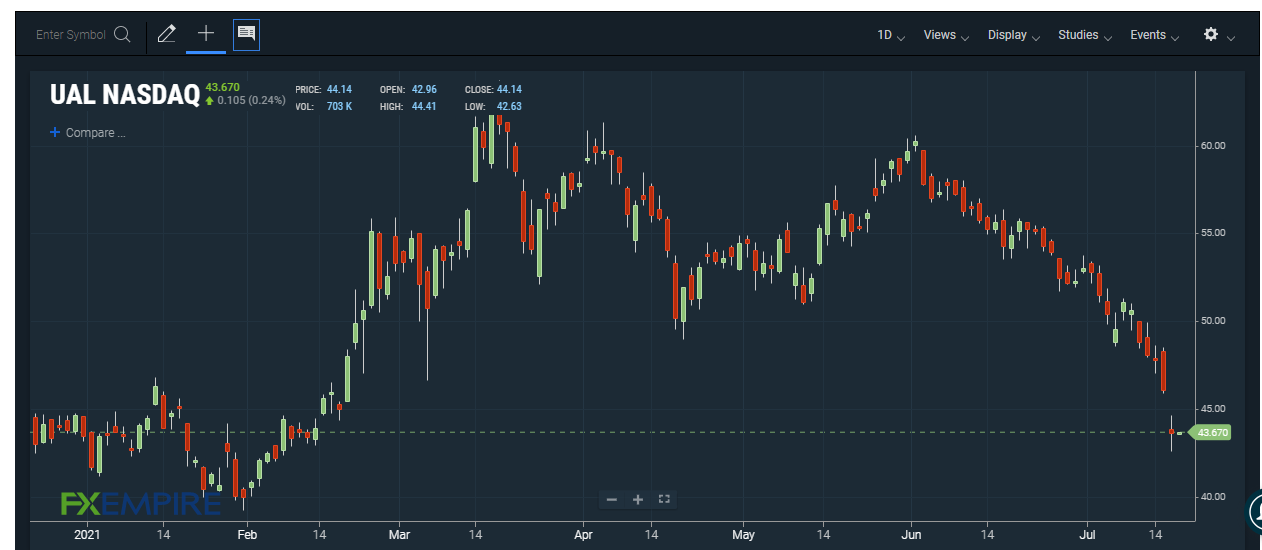Click the 2021 date axis label
This screenshot has height=550, width=1262.
[x=87, y=535]
